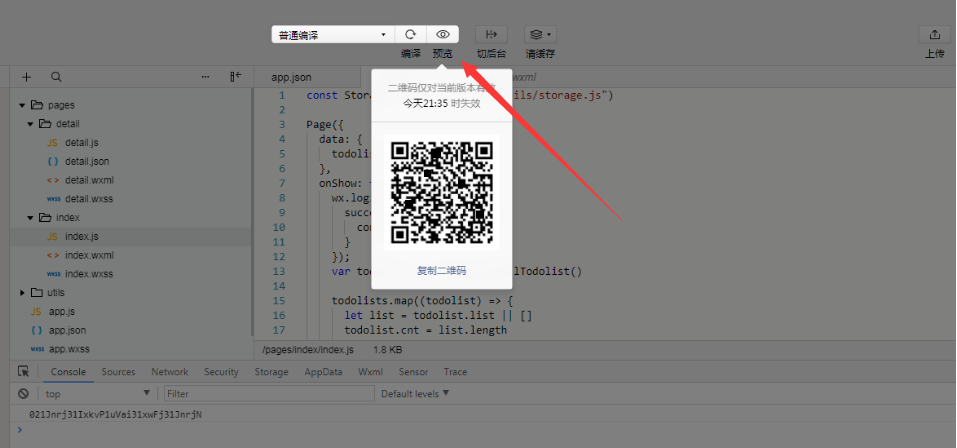The height and width of the screenshot is (448, 957).
Task: Clear the console with the ban icon
Action: (x=23, y=394)
